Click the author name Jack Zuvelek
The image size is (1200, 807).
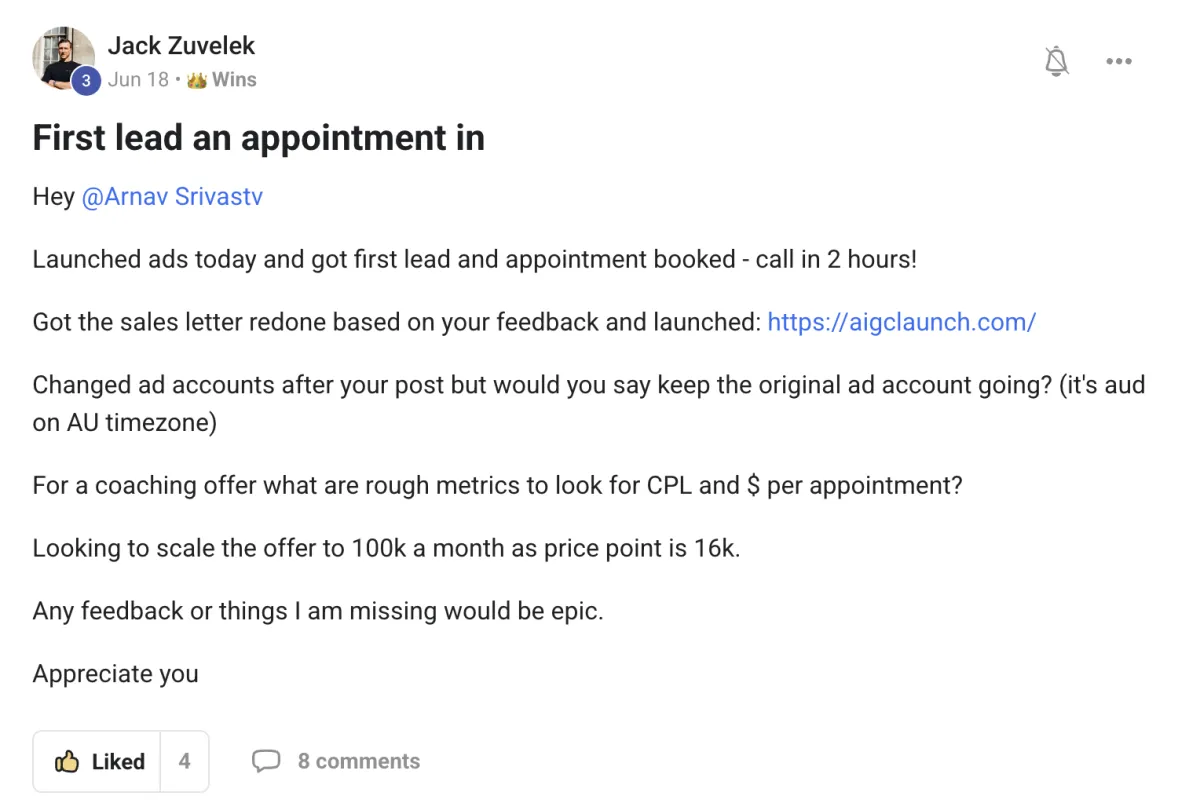(181, 46)
